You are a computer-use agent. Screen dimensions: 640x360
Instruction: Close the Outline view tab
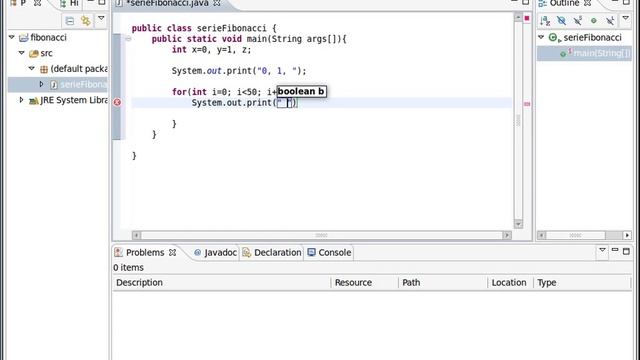pyautogui.click(x=587, y=3)
